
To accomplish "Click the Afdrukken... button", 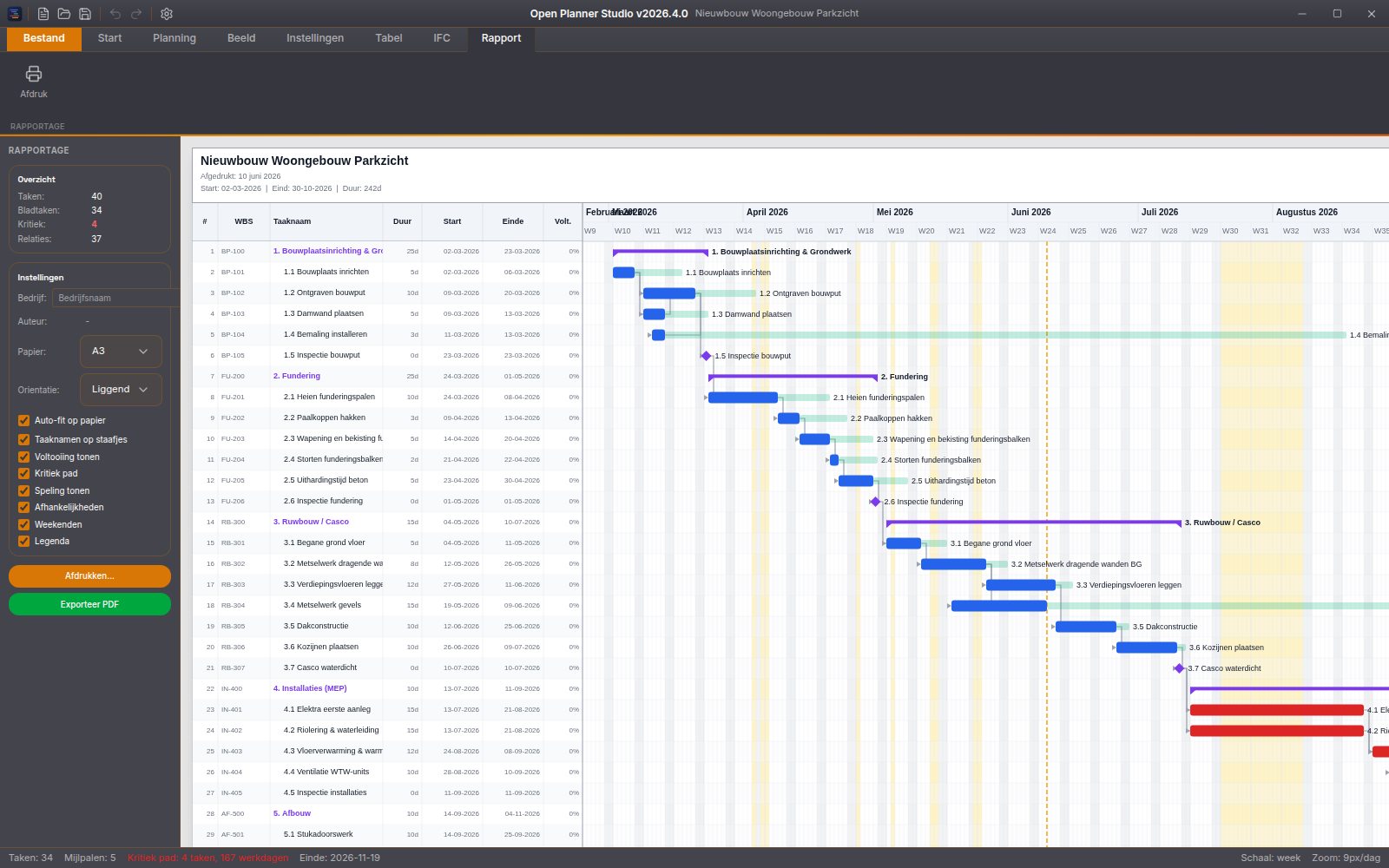I will tap(89, 576).
